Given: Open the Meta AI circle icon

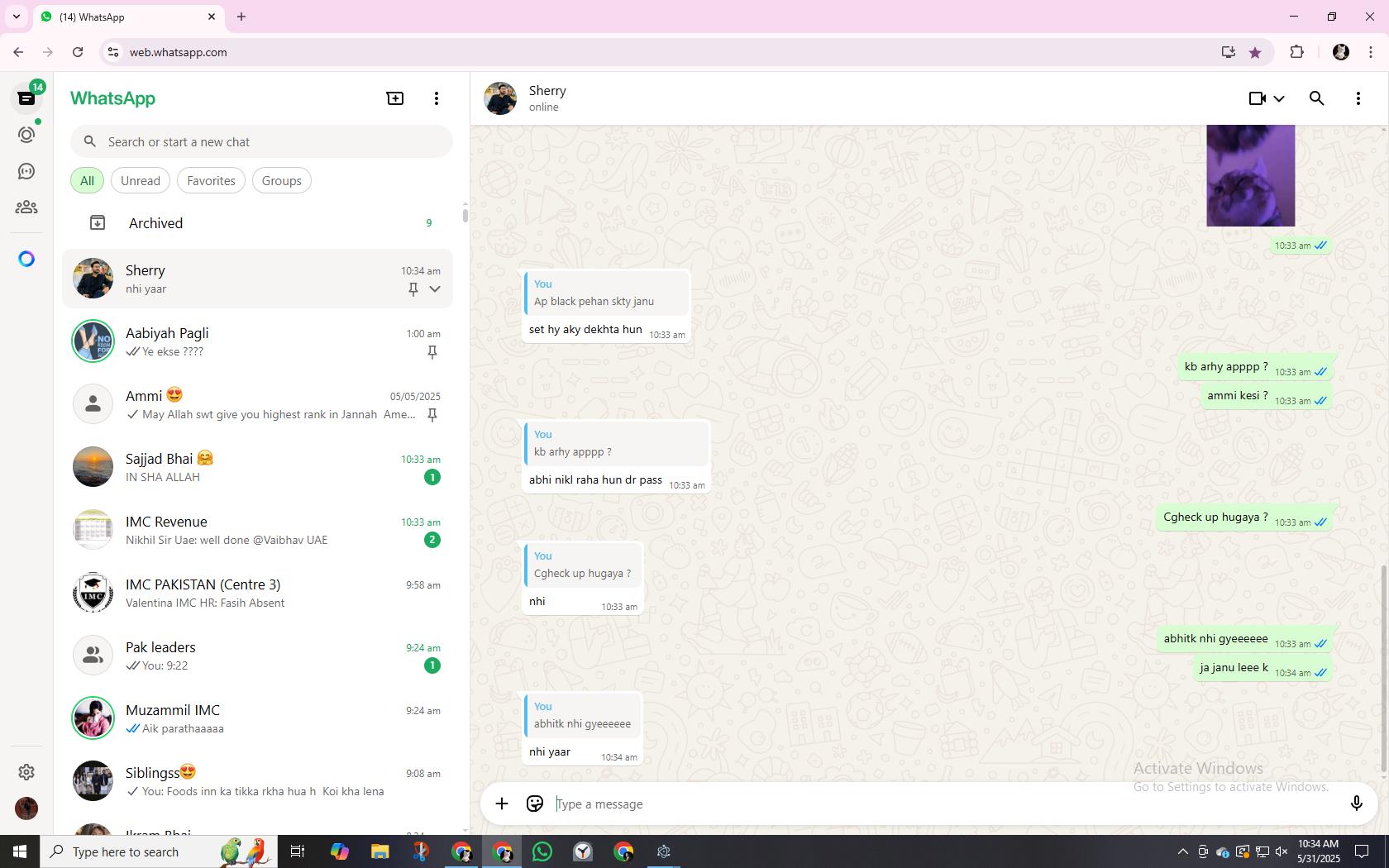Looking at the screenshot, I should (x=26, y=259).
